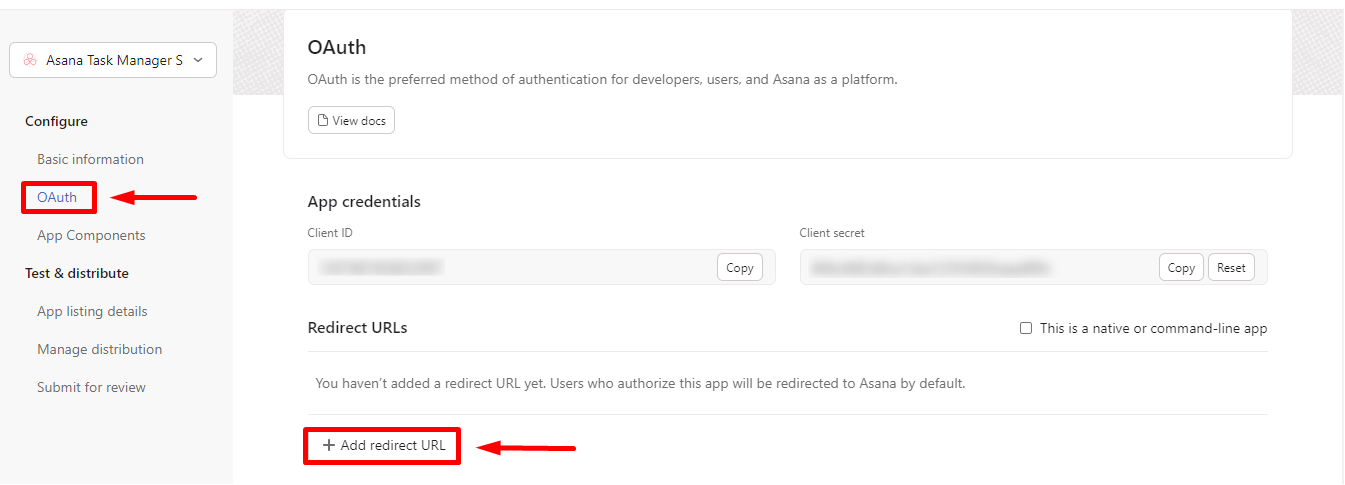The width and height of the screenshot is (1345, 485).
Task: Expand the Asana Task Manager app dropdown
Action: pos(113,60)
